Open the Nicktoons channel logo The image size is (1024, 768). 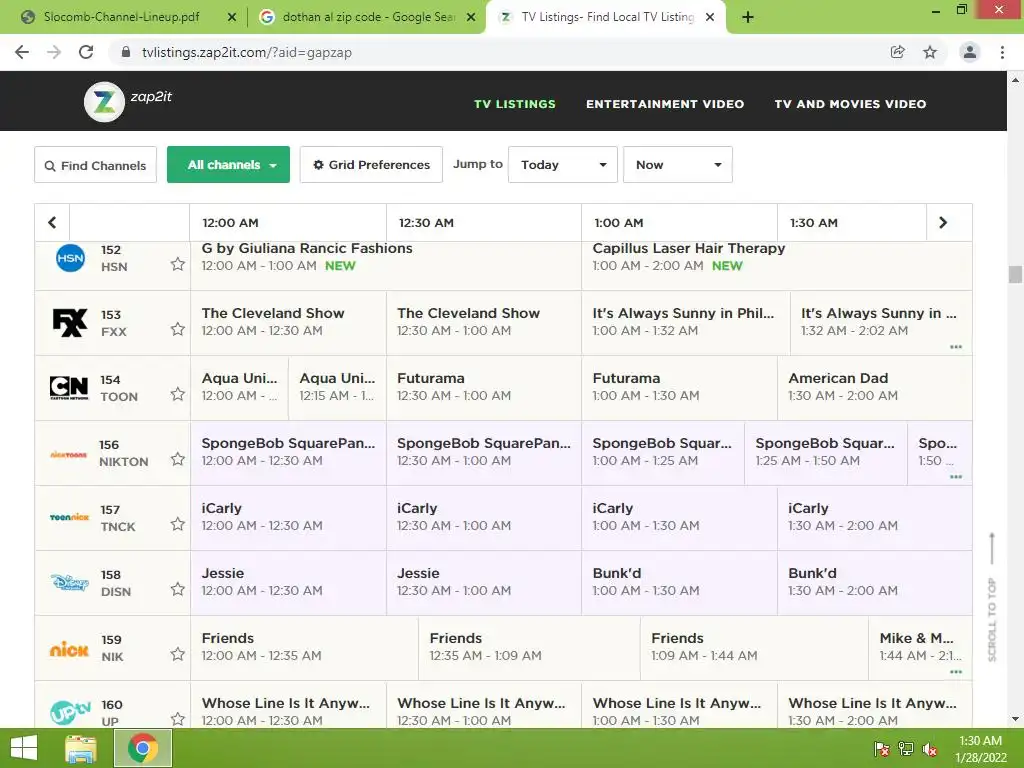click(x=69, y=455)
